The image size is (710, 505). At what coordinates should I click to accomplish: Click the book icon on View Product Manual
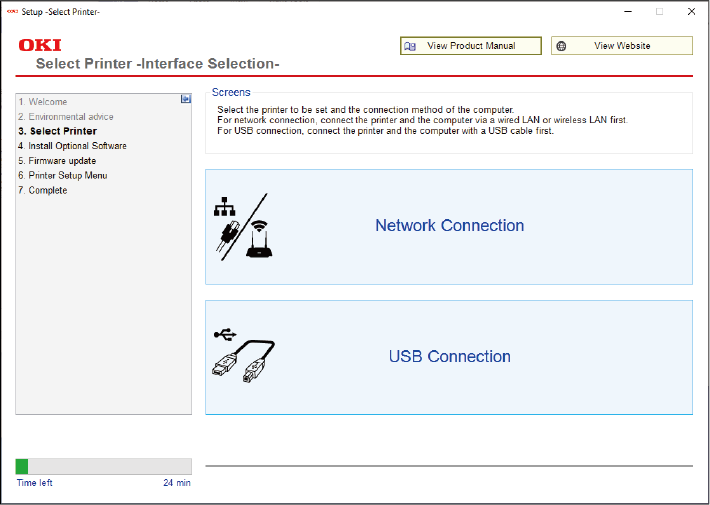[x=410, y=46]
